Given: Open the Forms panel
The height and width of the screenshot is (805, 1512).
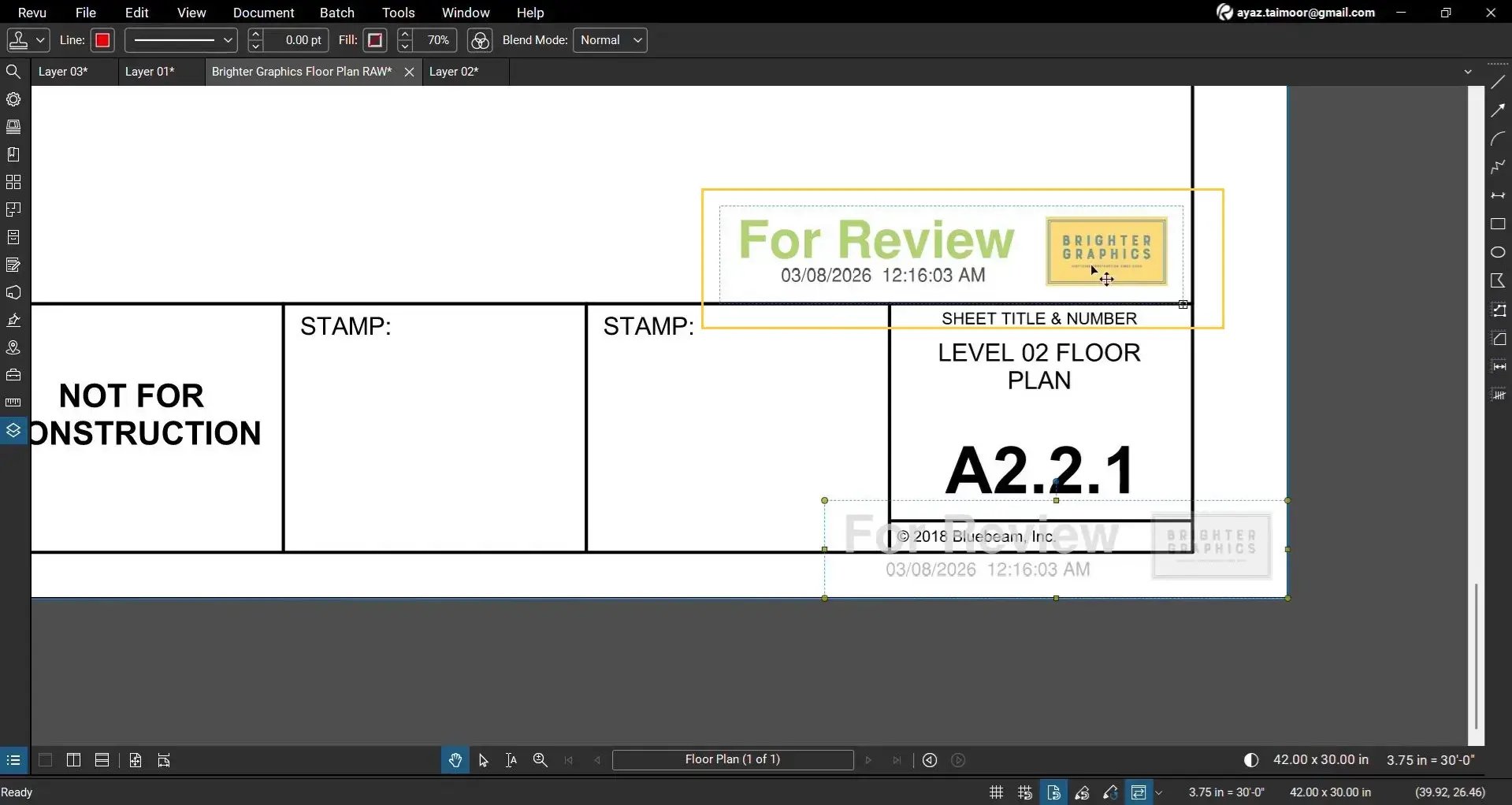Looking at the screenshot, I should tap(13, 265).
